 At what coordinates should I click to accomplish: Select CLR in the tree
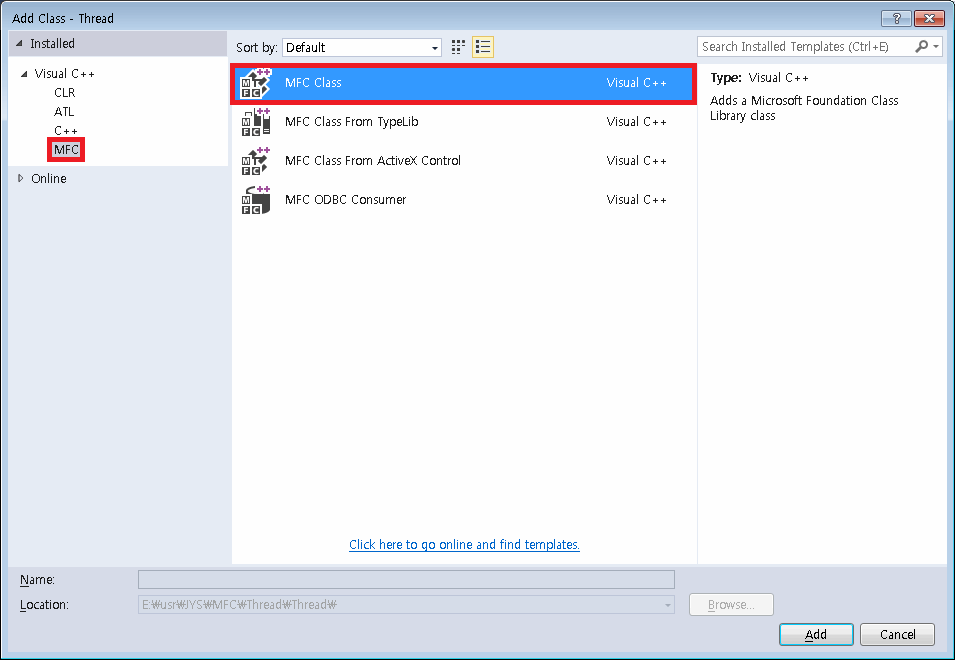pos(65,93)
